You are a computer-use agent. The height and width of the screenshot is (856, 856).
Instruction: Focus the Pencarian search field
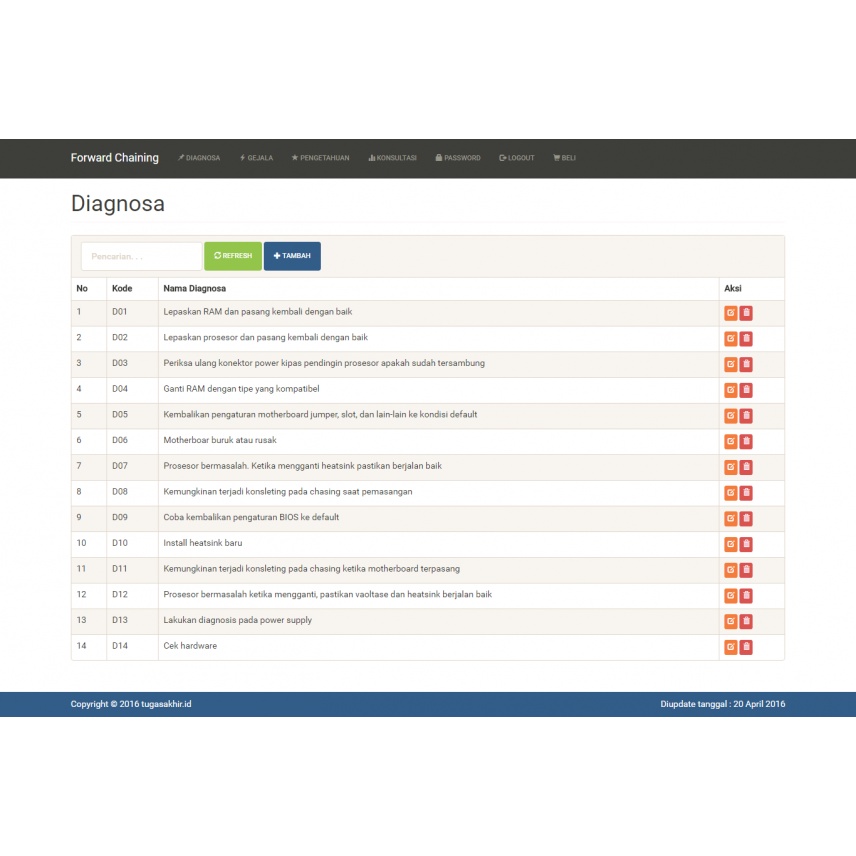pos(141,256)
